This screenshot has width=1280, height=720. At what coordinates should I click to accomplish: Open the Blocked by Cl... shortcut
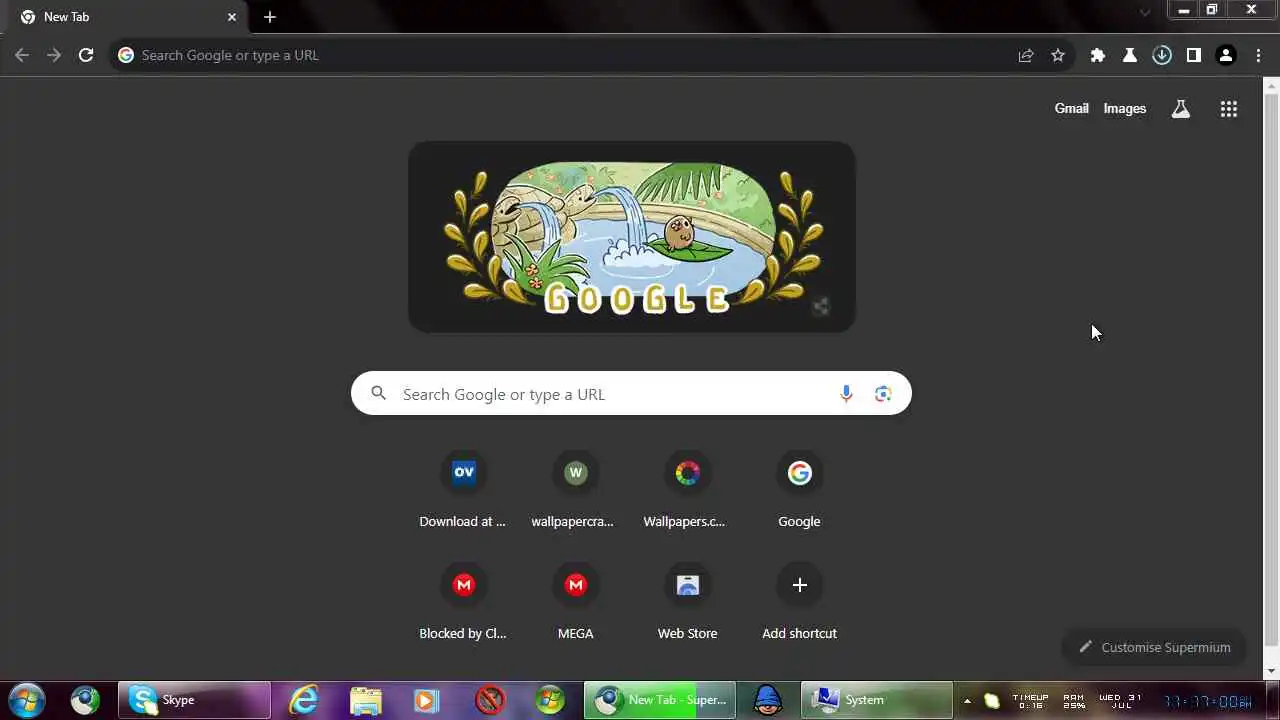463,601
